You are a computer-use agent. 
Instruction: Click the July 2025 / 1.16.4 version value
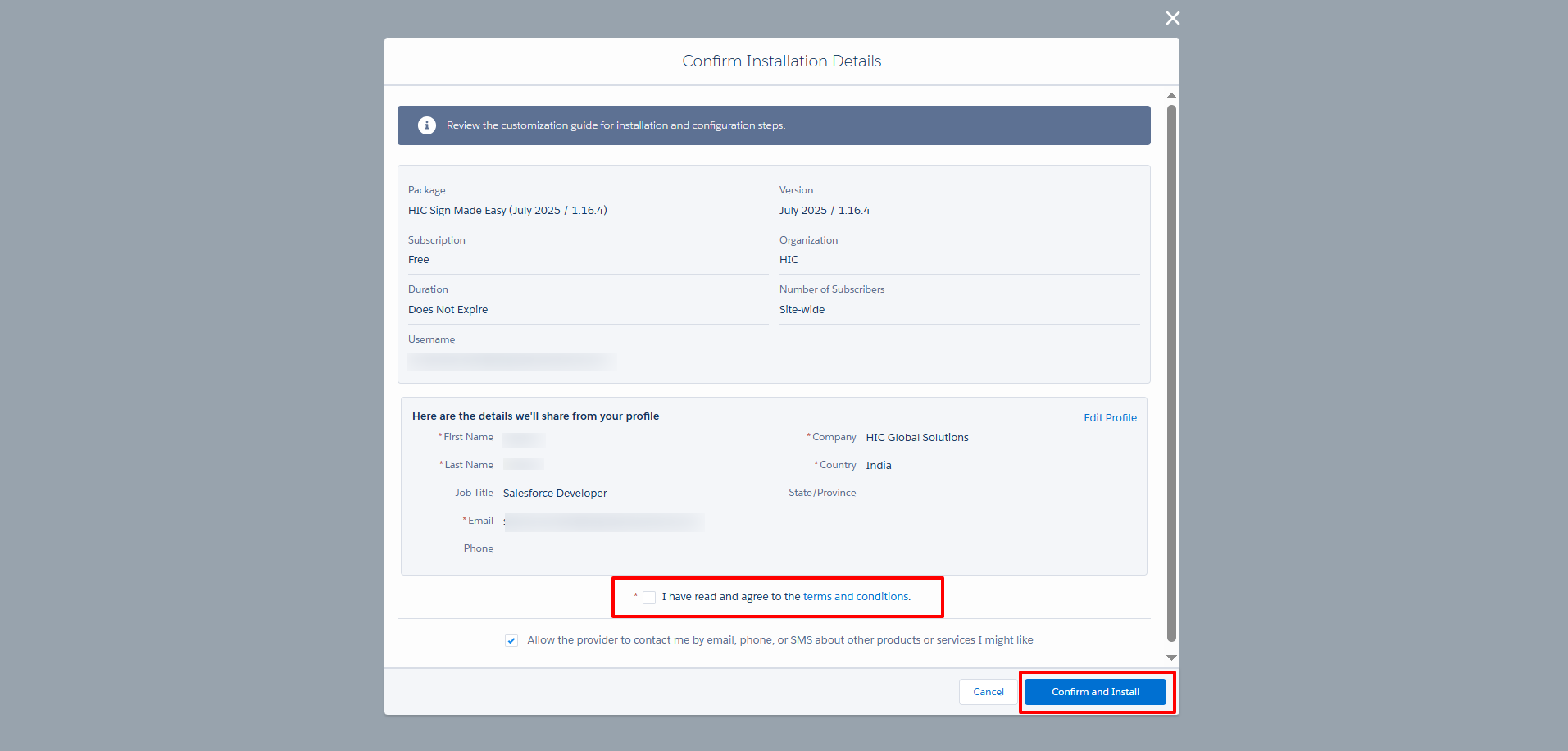pyautogui.click(x=824, y=211)
